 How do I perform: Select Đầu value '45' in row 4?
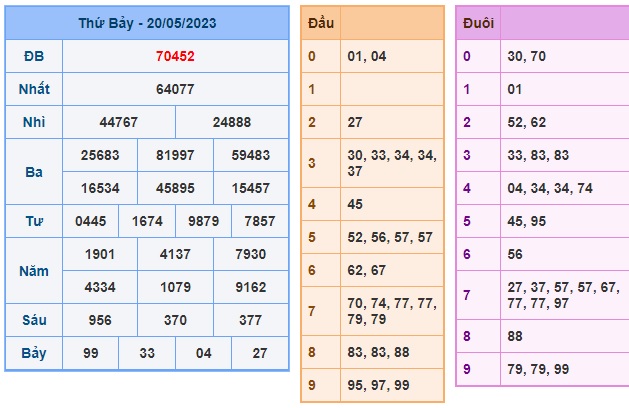(355, 204)
